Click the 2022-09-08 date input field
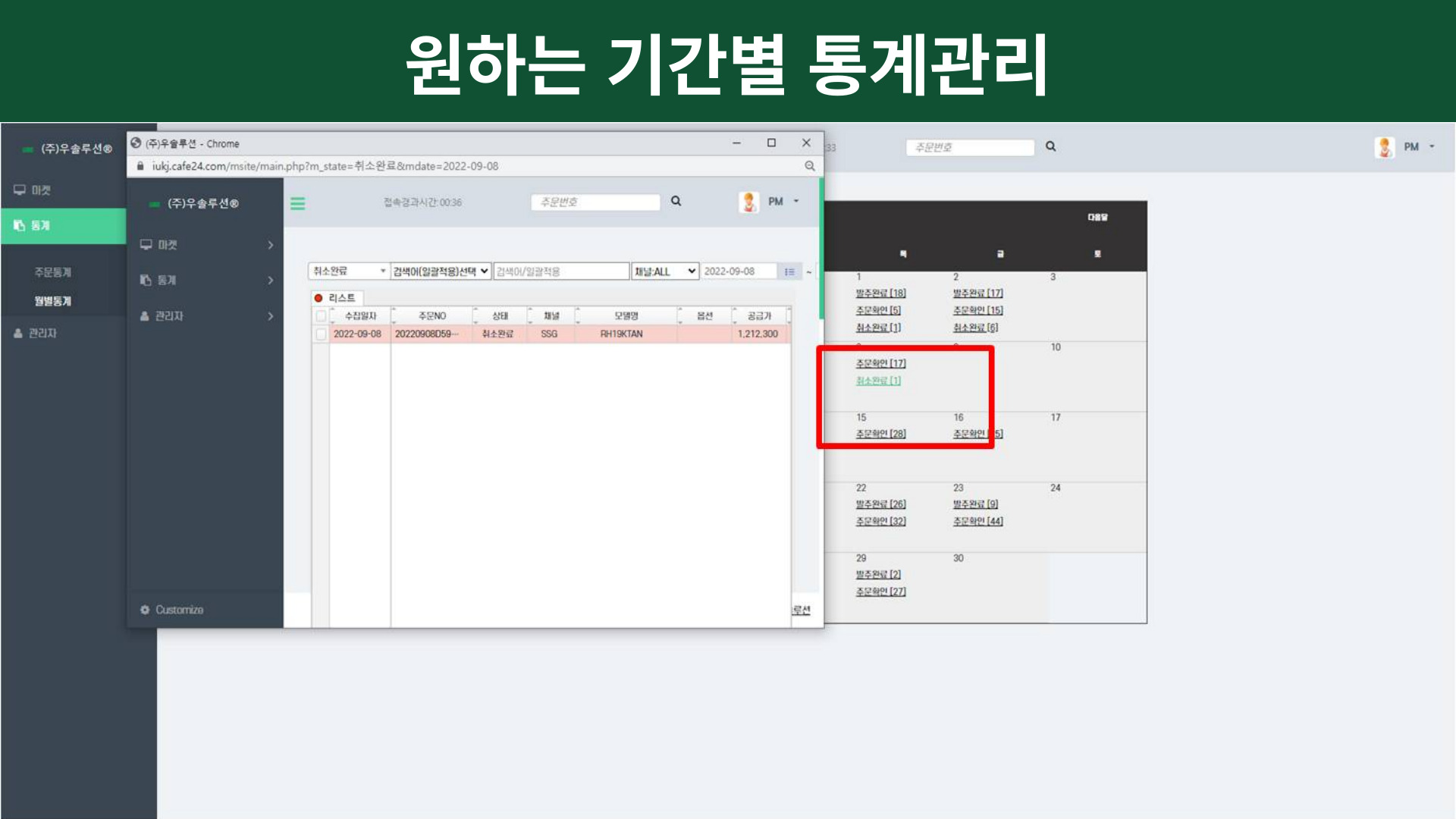 tap(738, 271)
